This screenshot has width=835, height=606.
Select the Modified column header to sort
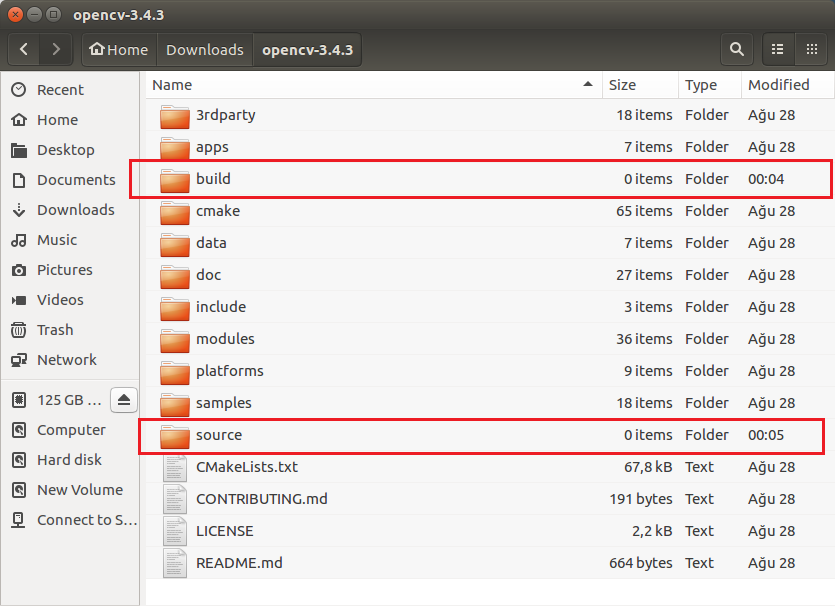[x=777, y=85]
